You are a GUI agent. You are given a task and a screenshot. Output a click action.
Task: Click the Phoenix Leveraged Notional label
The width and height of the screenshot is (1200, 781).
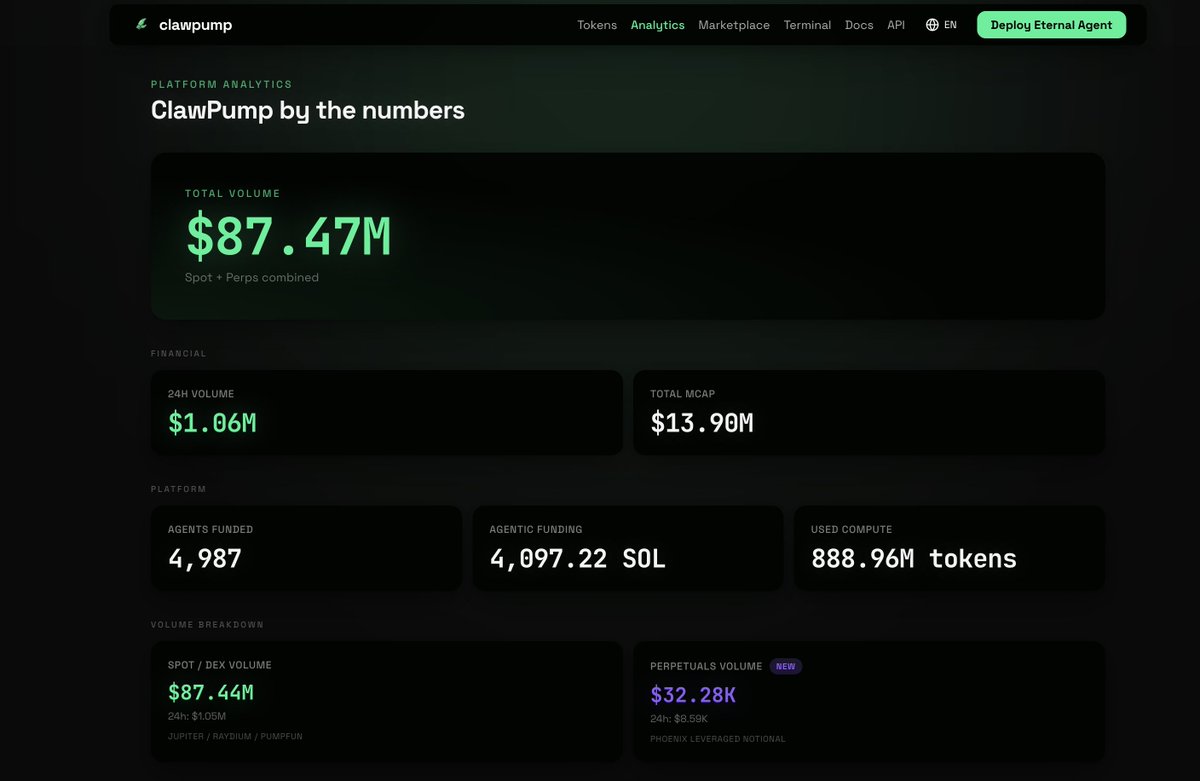(x=718, y=739)
